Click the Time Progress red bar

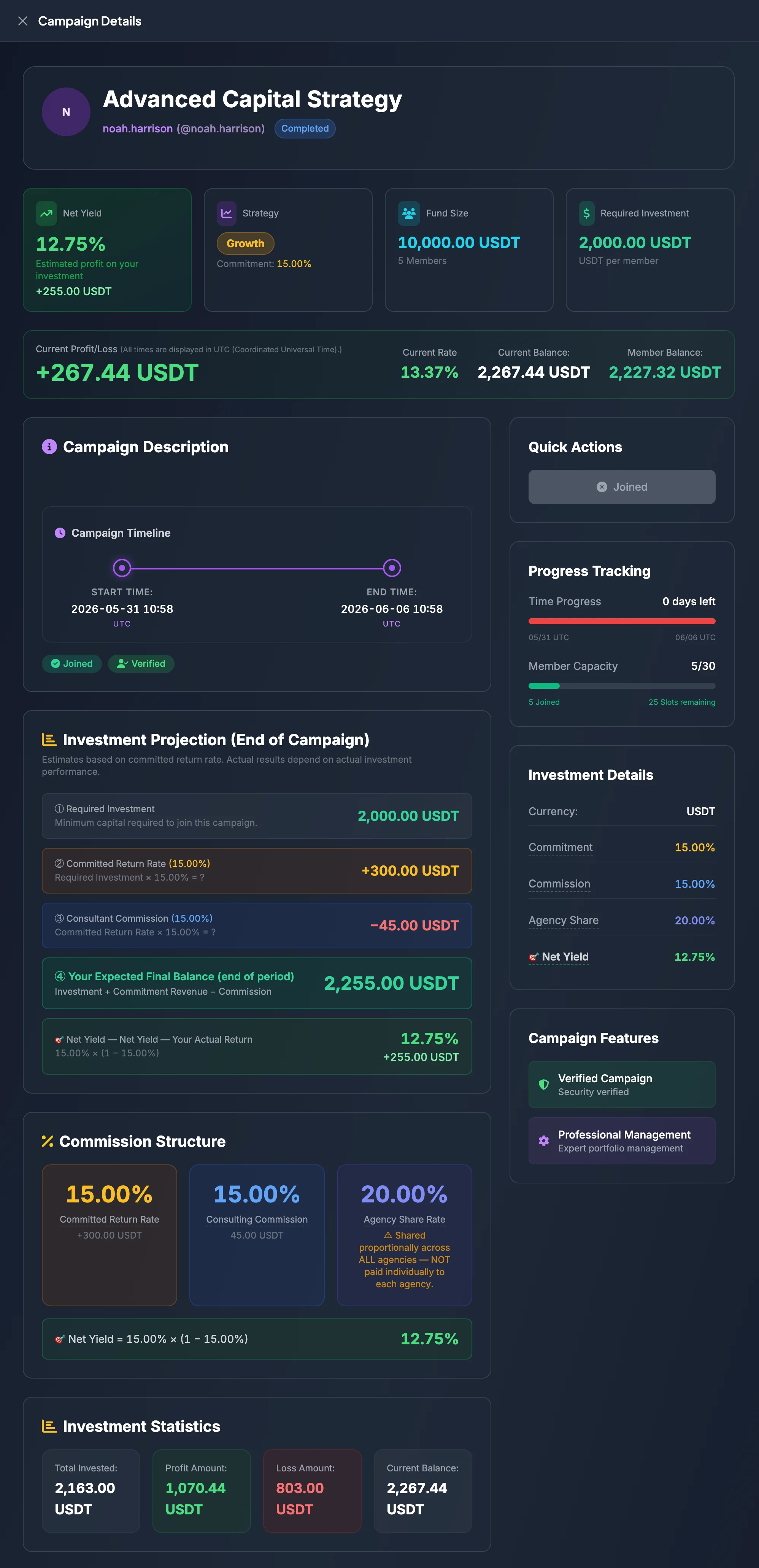[x=621, y=622]
